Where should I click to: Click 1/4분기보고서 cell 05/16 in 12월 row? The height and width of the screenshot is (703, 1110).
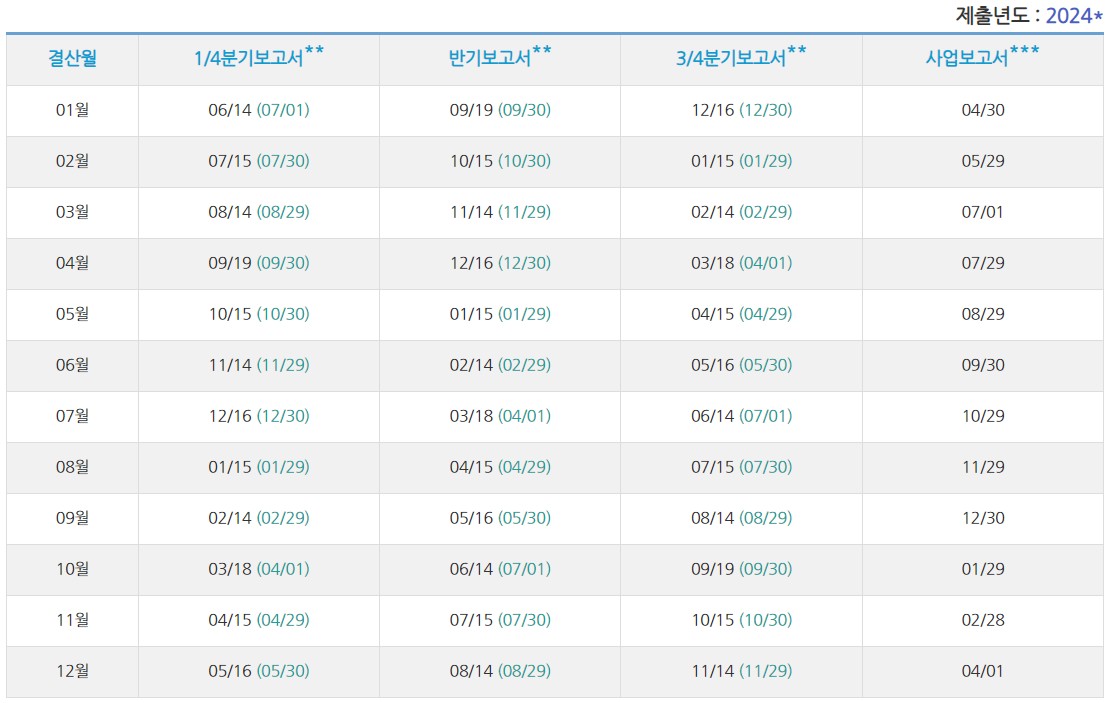259,670
